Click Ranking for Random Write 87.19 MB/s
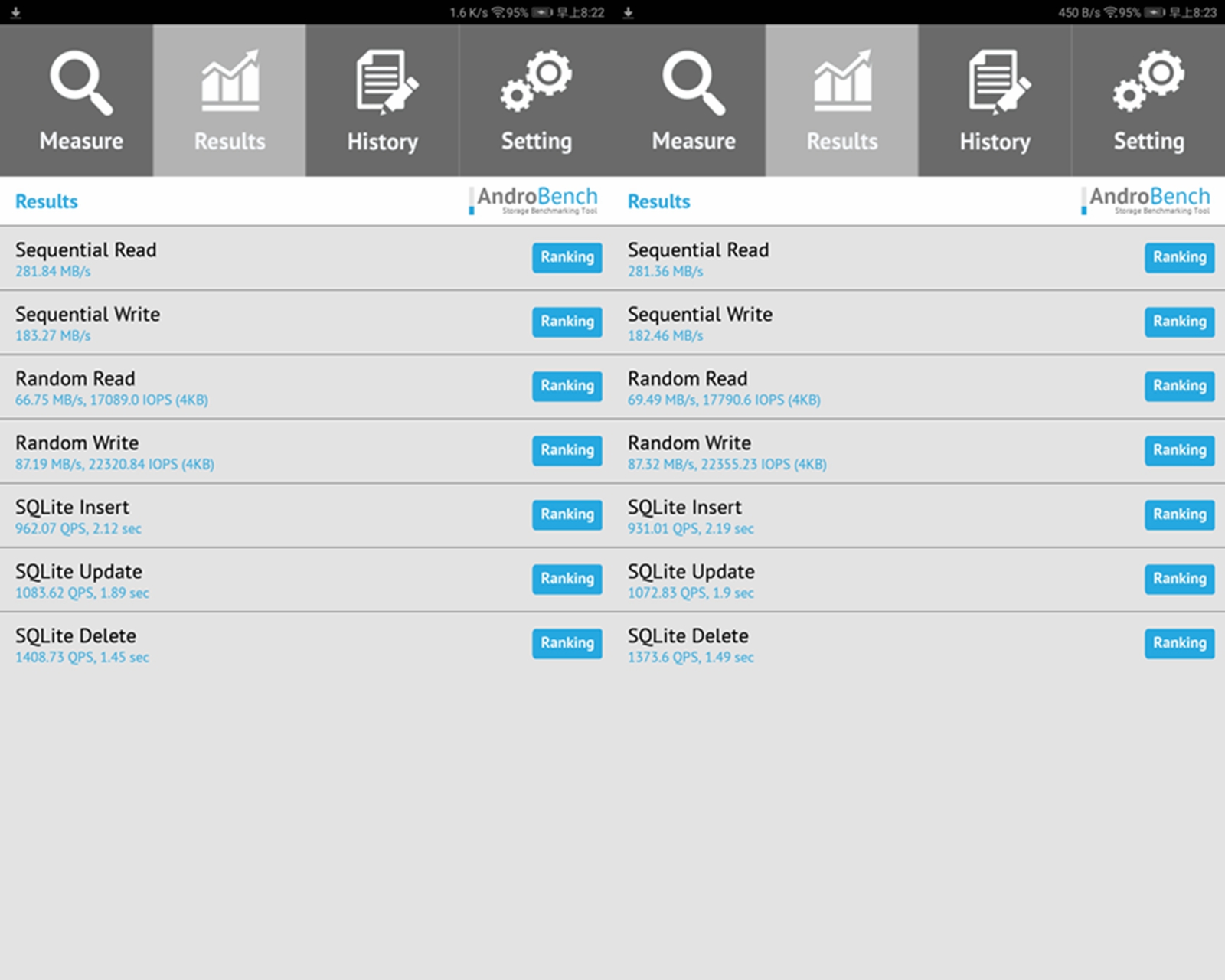Image resolution: width=1225 pixels, height=980 pixels. pos(567,450)
